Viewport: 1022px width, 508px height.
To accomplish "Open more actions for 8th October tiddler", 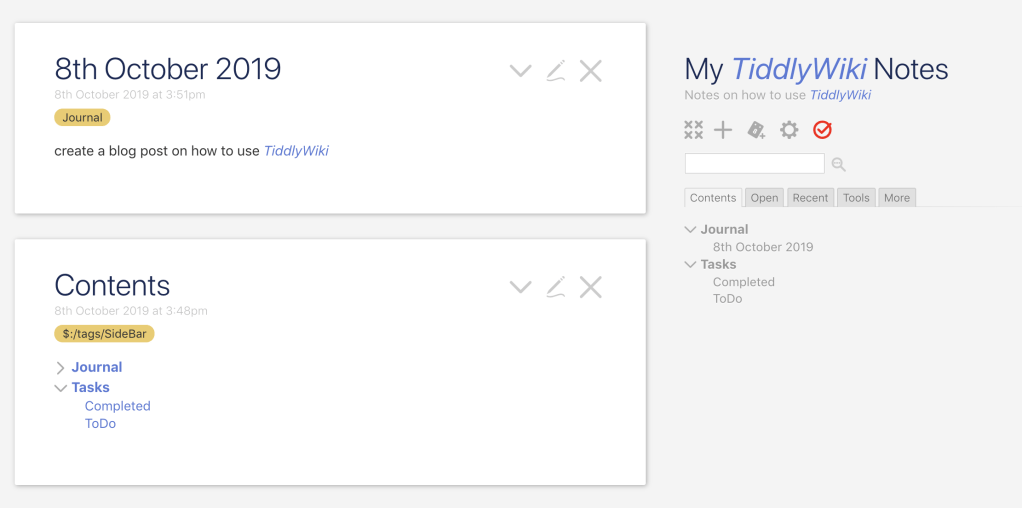I will 520,71.
